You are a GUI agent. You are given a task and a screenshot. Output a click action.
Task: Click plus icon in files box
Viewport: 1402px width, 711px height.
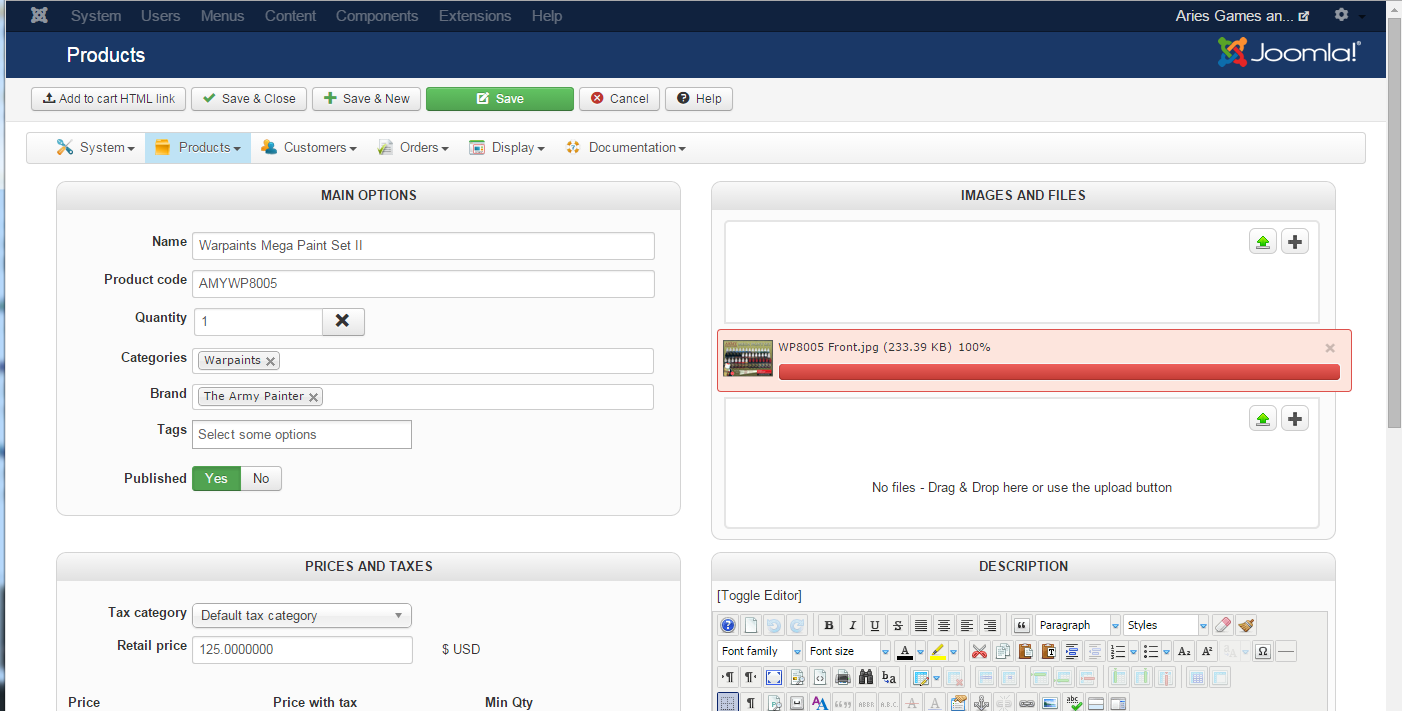1295,419
